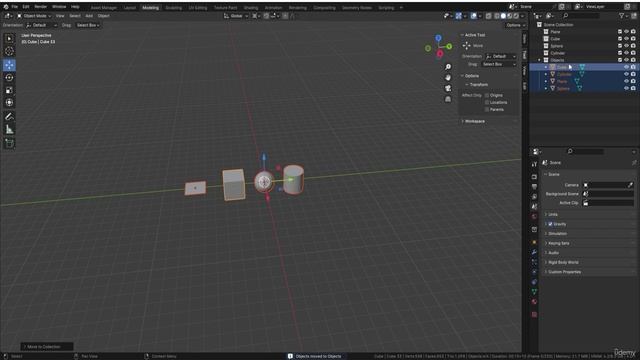Image resolution: width=640 pixels, height=360 pixels.
Task: Switch to the Modeling workspace tab
Action: click(150, 8)
